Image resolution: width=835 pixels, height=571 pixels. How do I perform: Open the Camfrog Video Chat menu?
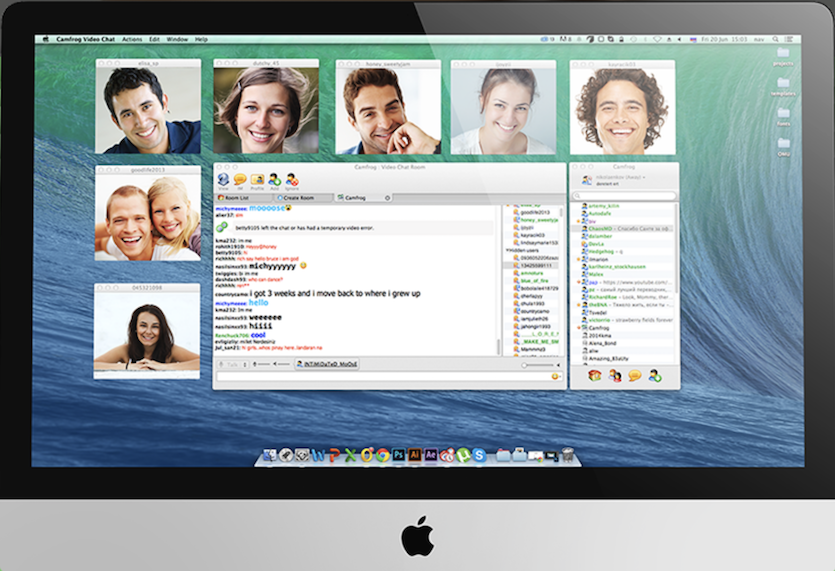(85, 39)
